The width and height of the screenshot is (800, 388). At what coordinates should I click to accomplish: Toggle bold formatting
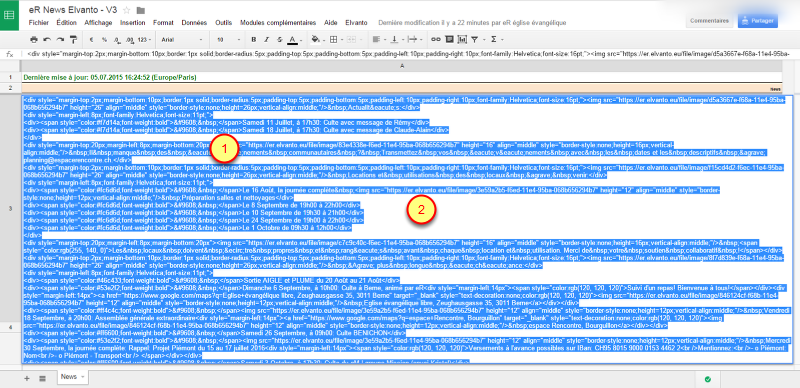[254, 39]
